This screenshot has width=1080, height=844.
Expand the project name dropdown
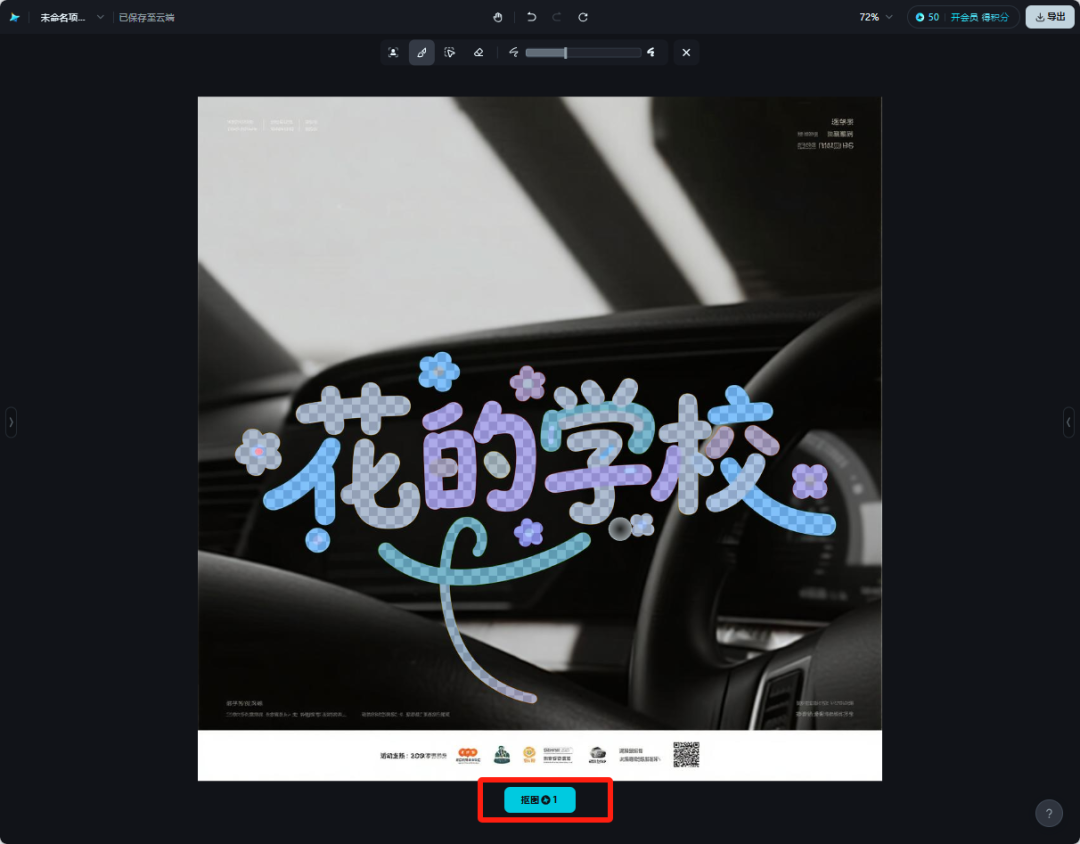point(100,17)
